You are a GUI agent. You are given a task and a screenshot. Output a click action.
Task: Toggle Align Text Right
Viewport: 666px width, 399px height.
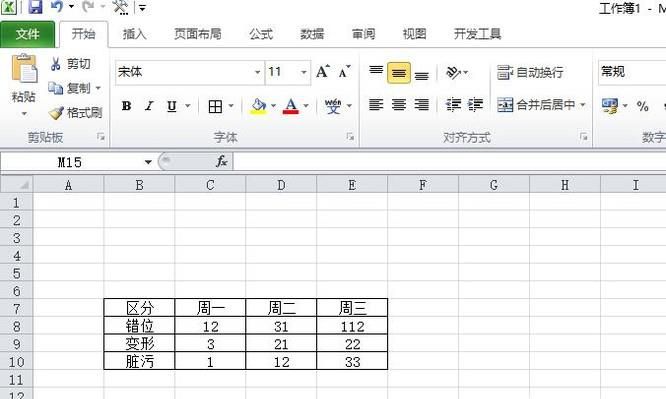[421, 105]
